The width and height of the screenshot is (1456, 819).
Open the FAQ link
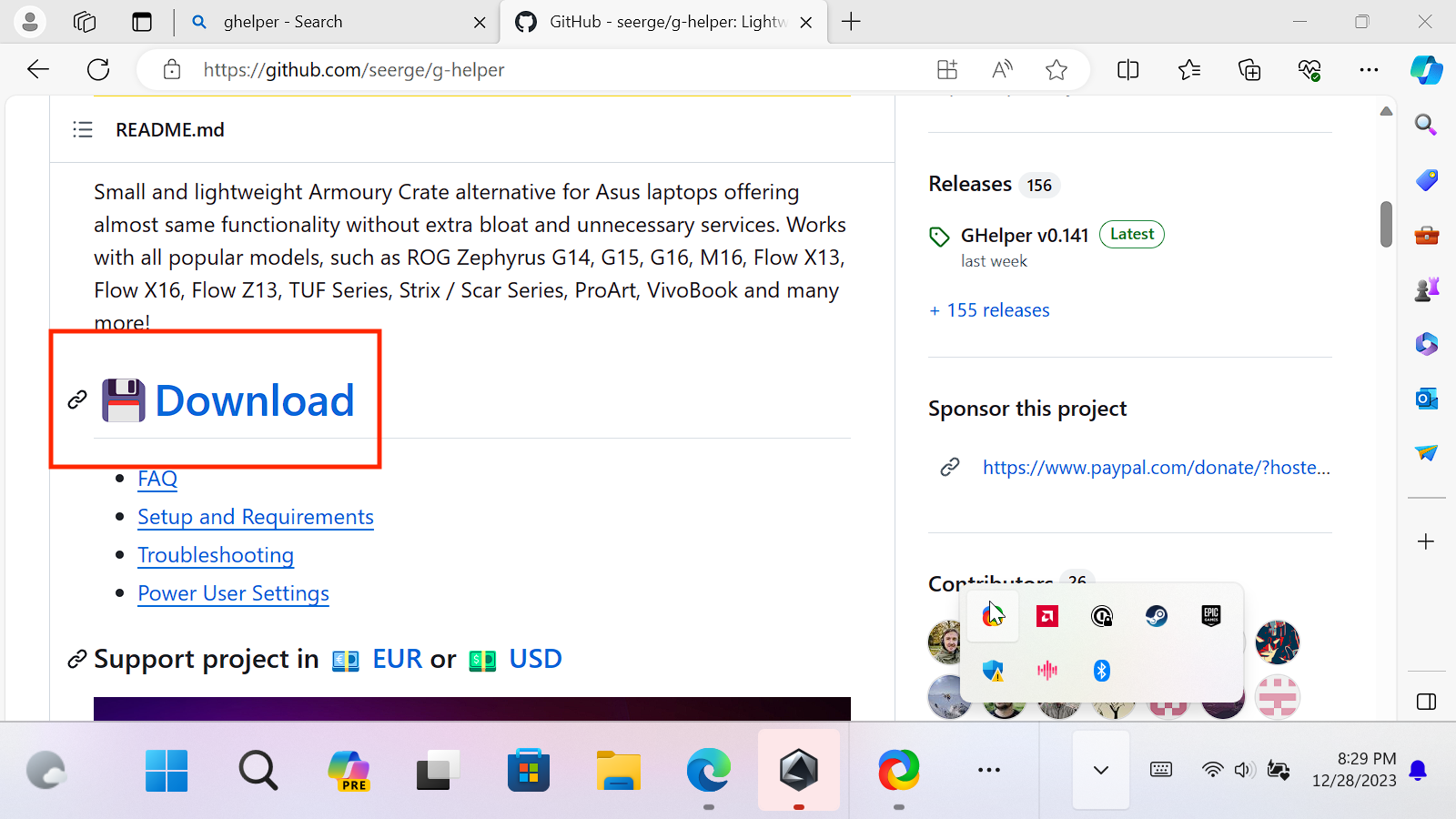(x=157, y=479)
